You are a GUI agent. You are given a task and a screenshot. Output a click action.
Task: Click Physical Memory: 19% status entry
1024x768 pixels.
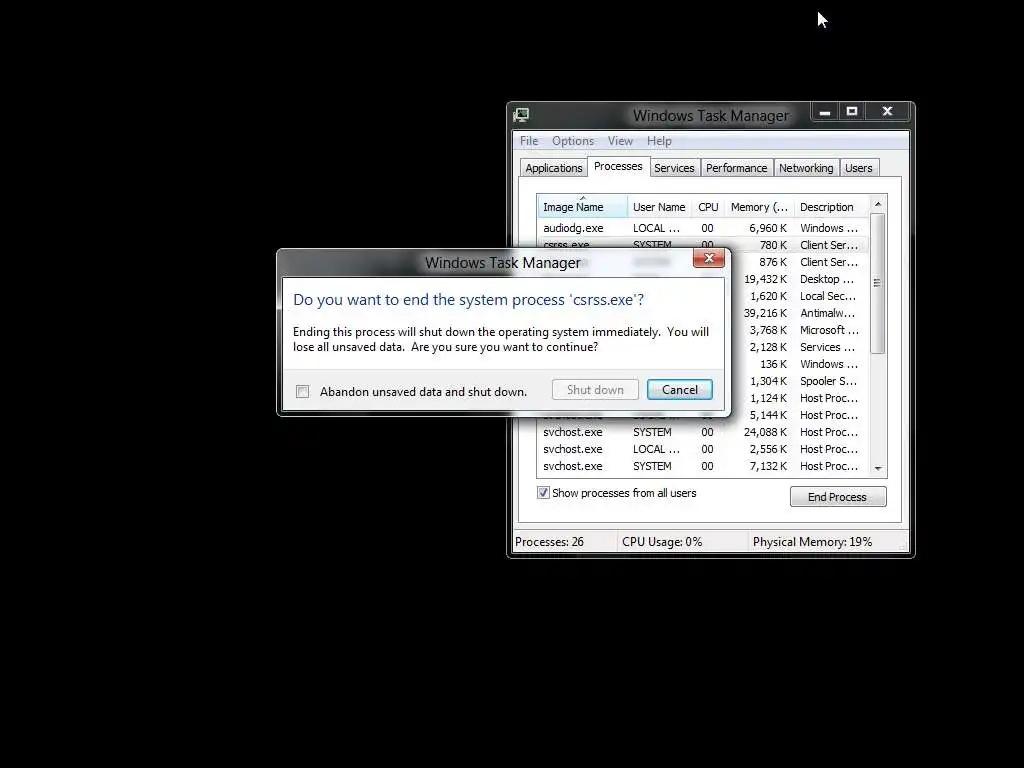pos(812,542)
